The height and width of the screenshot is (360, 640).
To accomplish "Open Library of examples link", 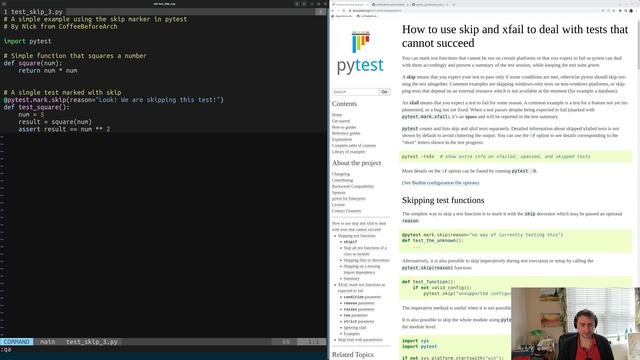I will tap(349, 151).
